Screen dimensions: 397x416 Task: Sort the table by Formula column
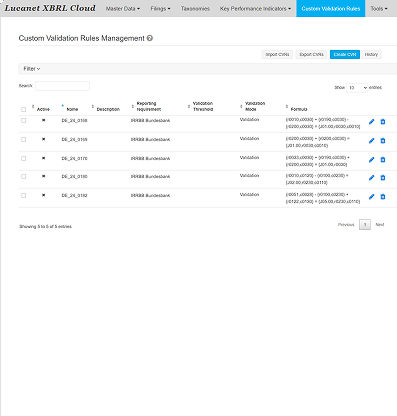tap(299, 109)
